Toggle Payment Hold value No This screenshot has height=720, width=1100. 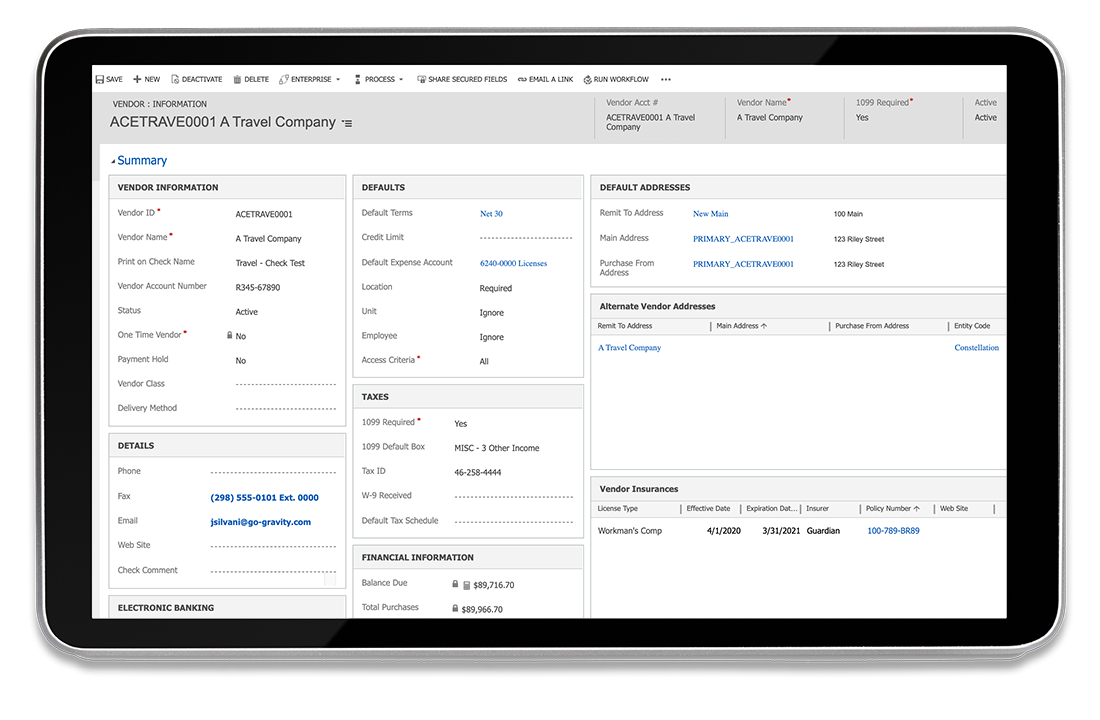tap(241, 361)
